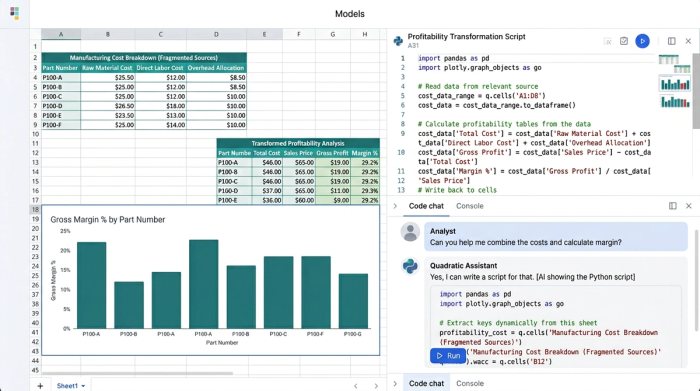
Task: Click the P100-G bar in the chart
Action: pos(353,301)
